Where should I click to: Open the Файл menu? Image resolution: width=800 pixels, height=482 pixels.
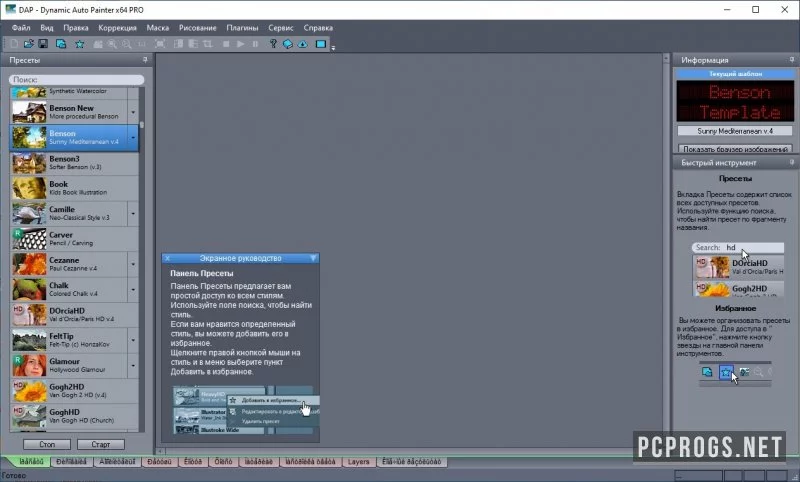click(x=21, y=28)
